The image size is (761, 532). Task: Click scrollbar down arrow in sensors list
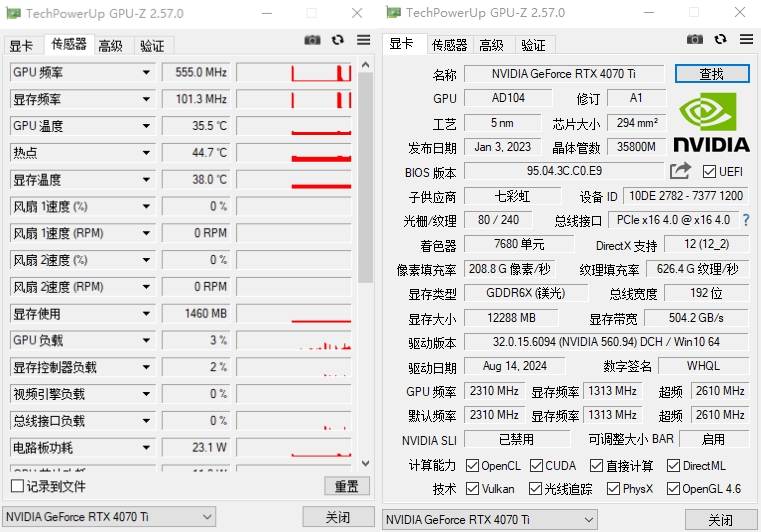365,464
